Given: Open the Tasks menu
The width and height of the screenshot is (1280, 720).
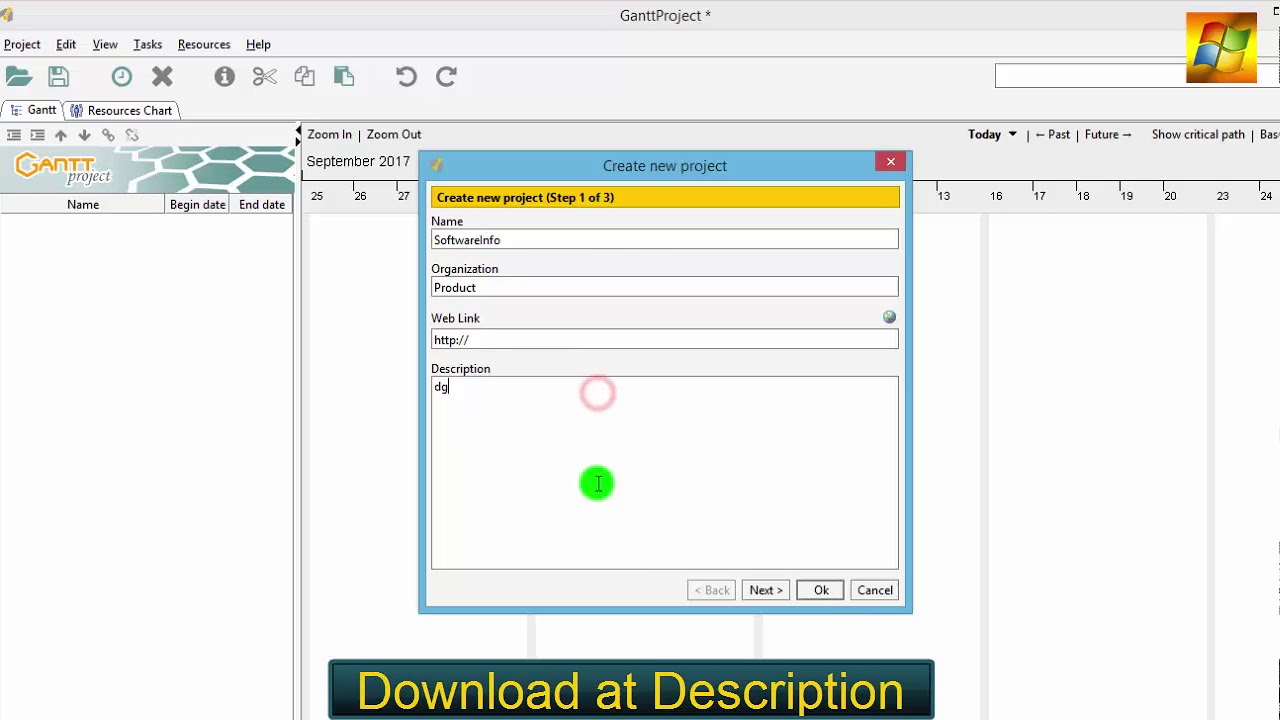Looking at the screenshot, I should (x=147, y=44).
